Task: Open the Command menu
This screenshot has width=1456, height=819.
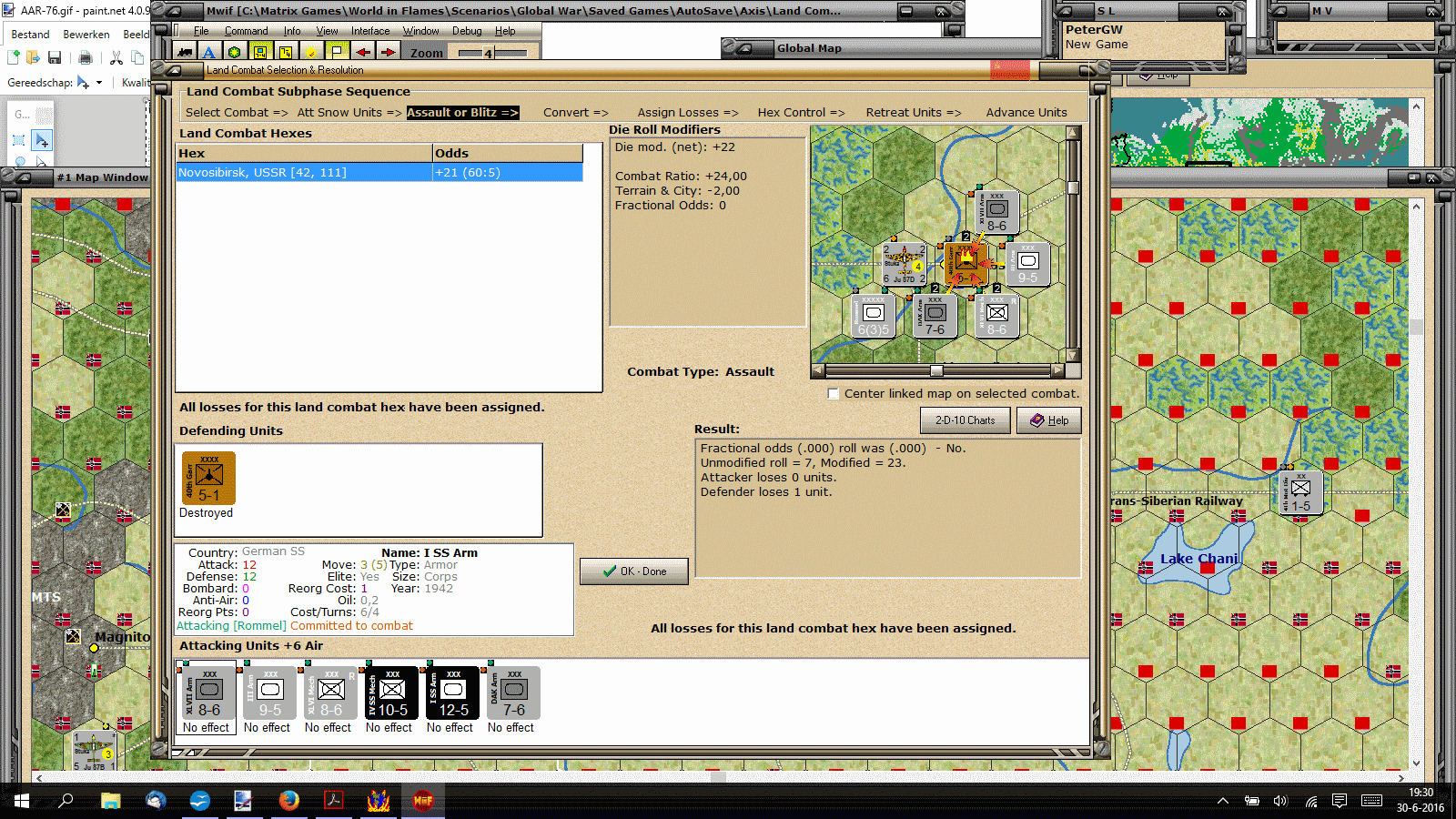Action: coord(246,31)
